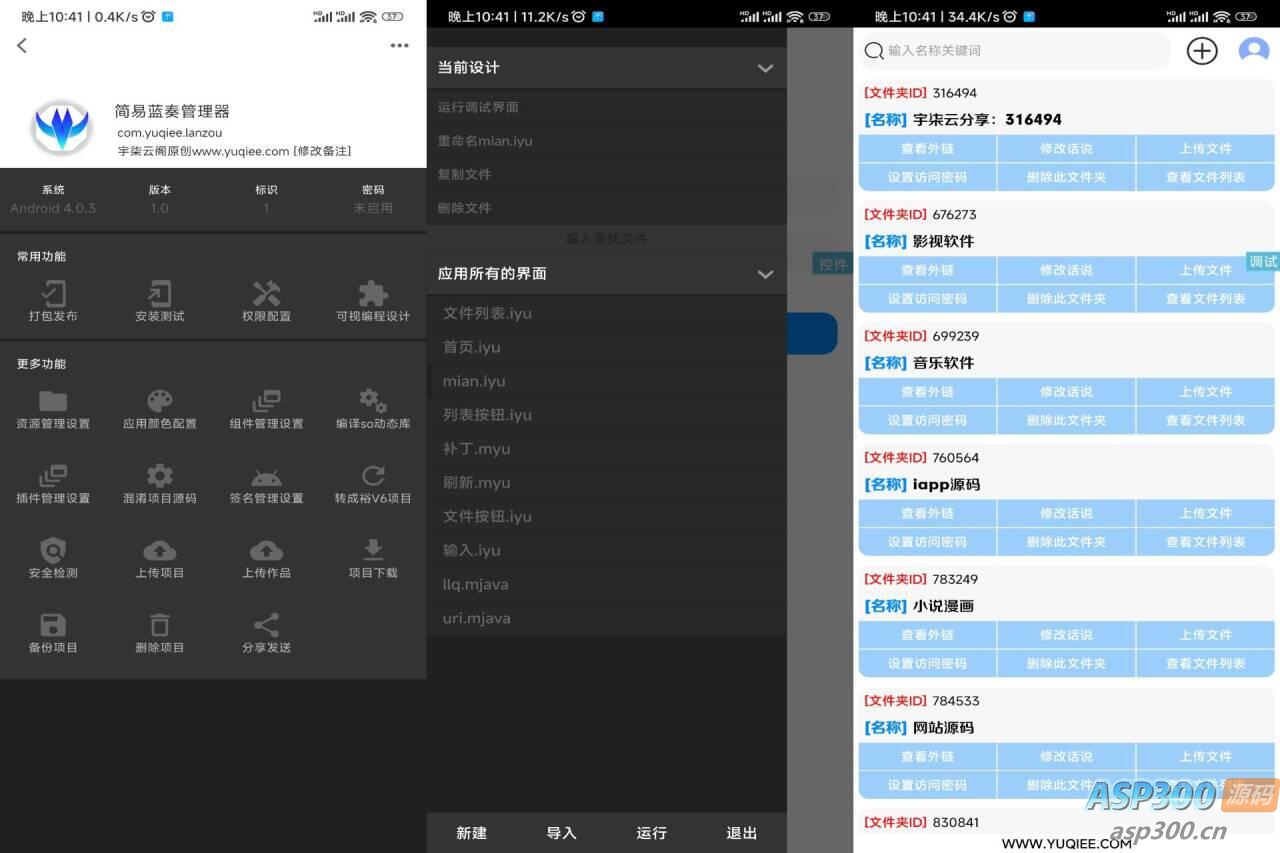Tap 导入 in the bottom bar
The width and height of the screenshot is (1280, 853).
click(x=562, y=833)
